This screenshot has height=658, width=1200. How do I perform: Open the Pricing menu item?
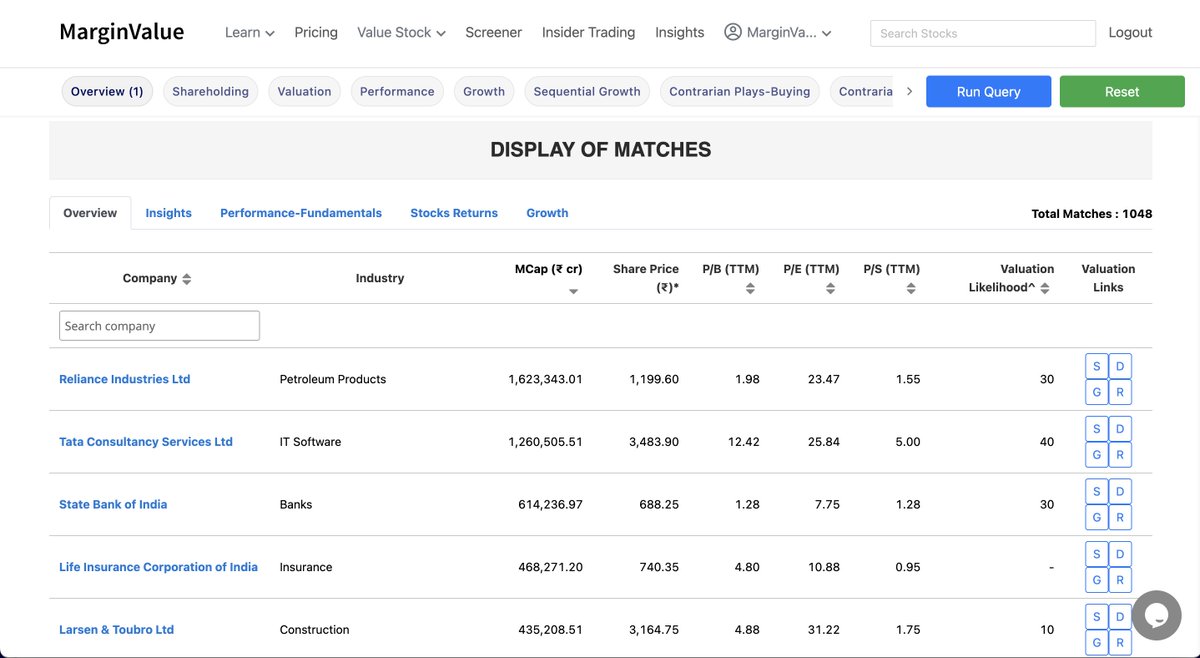pos(316,32)
